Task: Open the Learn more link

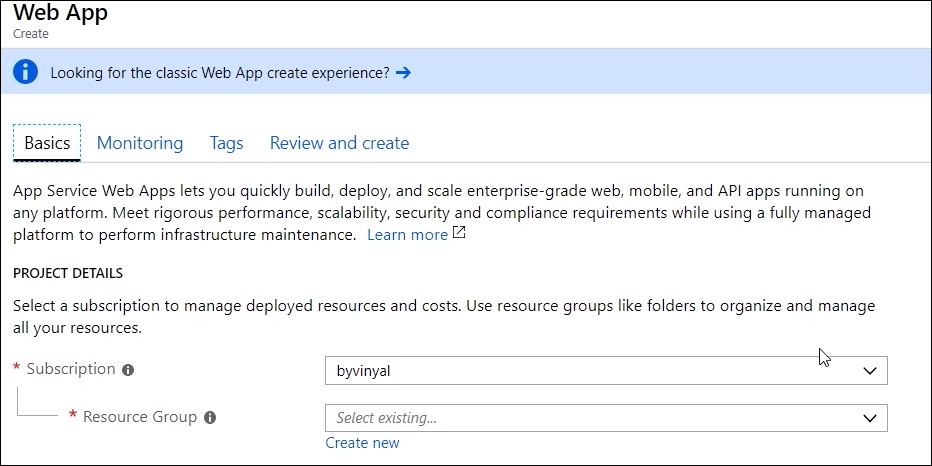Action: click(x=407, y=234)
